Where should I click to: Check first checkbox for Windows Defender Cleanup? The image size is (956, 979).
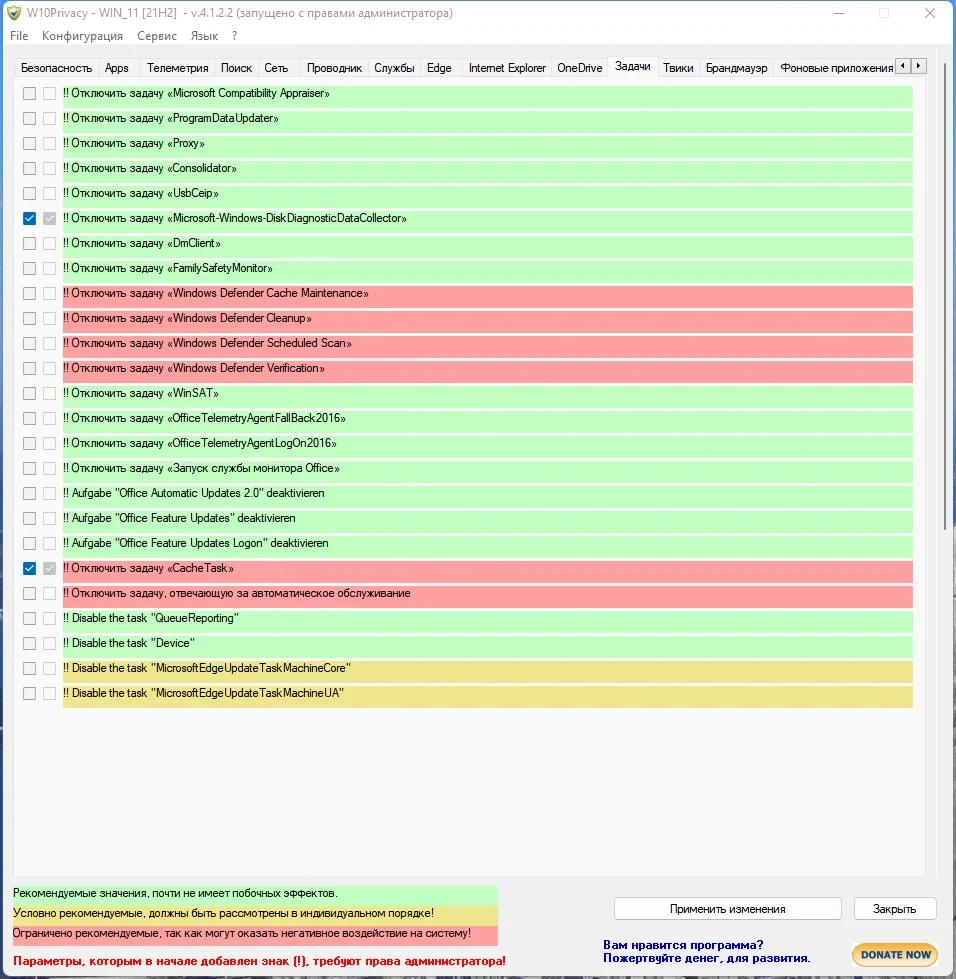pos(29,318)
